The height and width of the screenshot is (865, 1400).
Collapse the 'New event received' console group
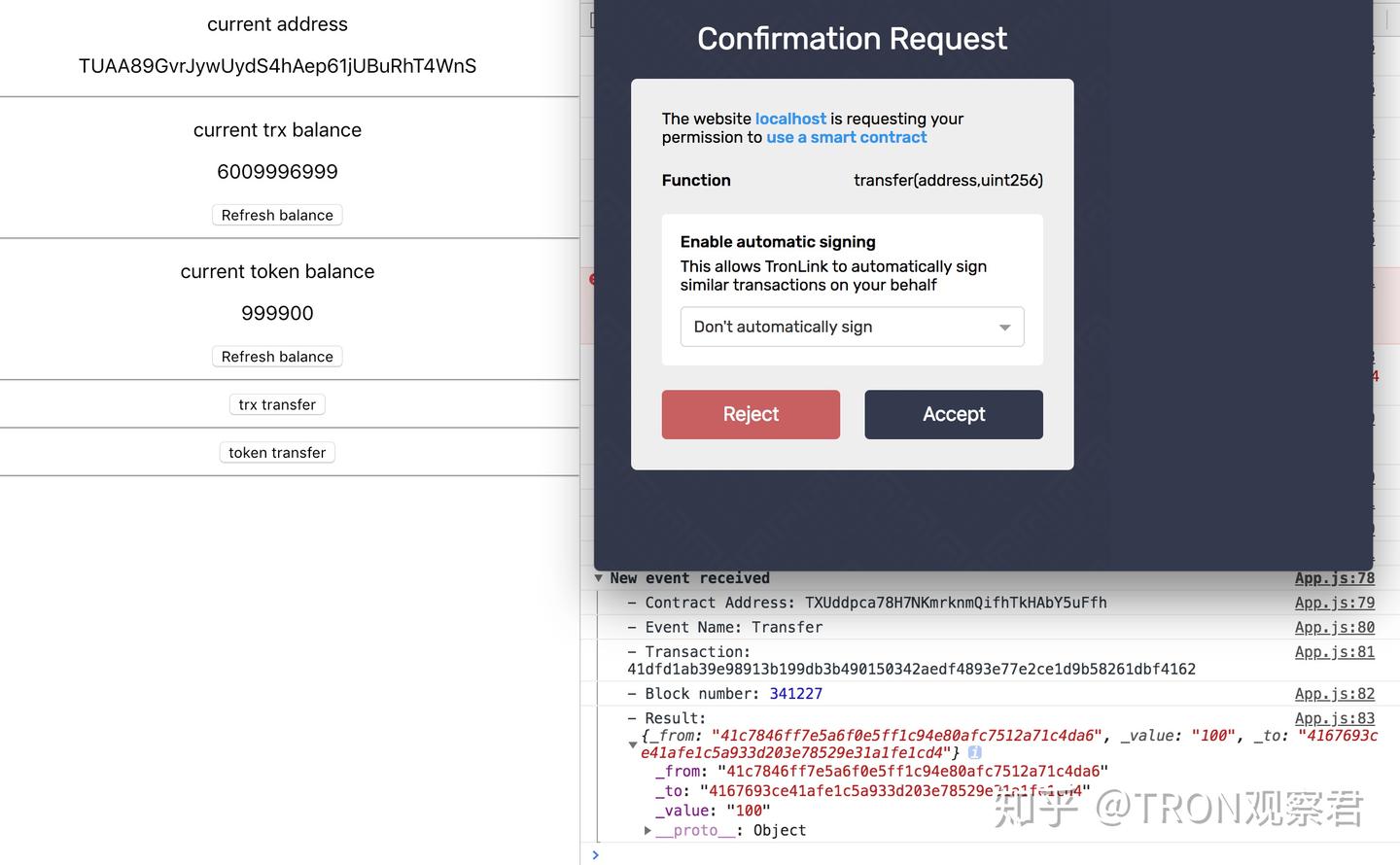pos(598,578)
